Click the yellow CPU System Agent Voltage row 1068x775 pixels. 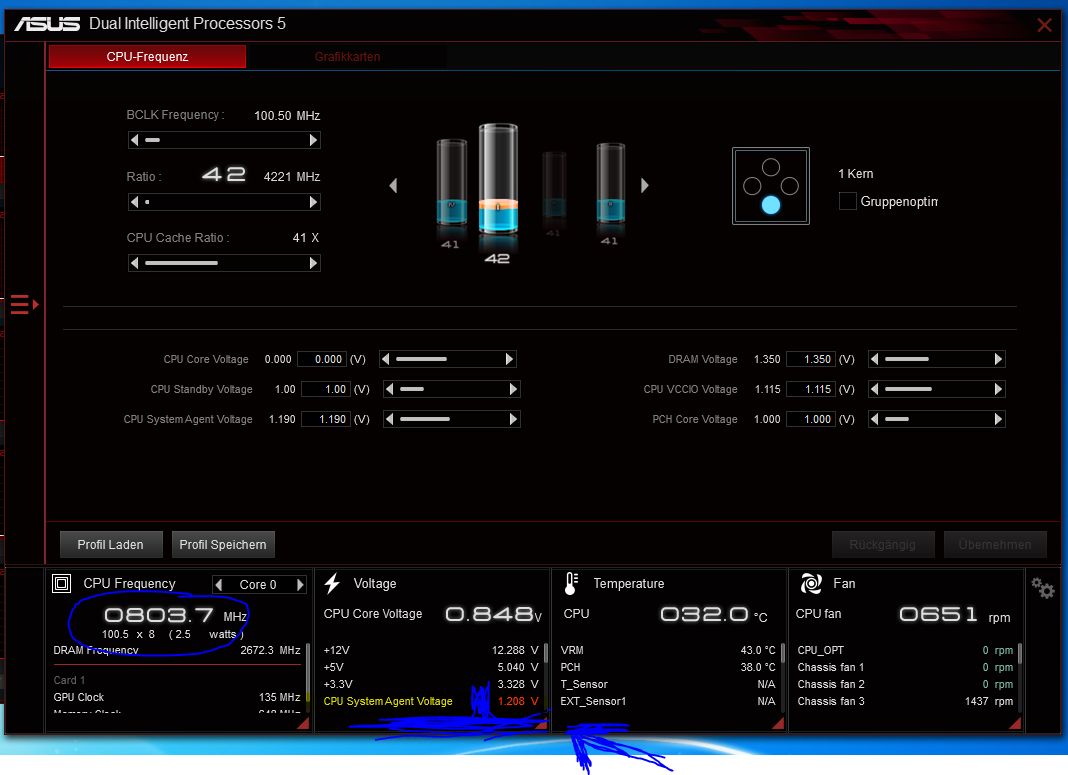tap(430, 701)
